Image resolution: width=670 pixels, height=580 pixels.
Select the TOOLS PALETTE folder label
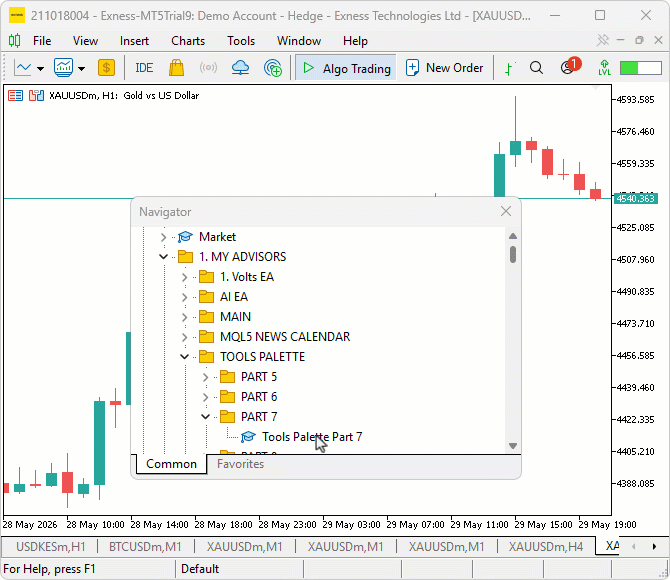point(262,357)
